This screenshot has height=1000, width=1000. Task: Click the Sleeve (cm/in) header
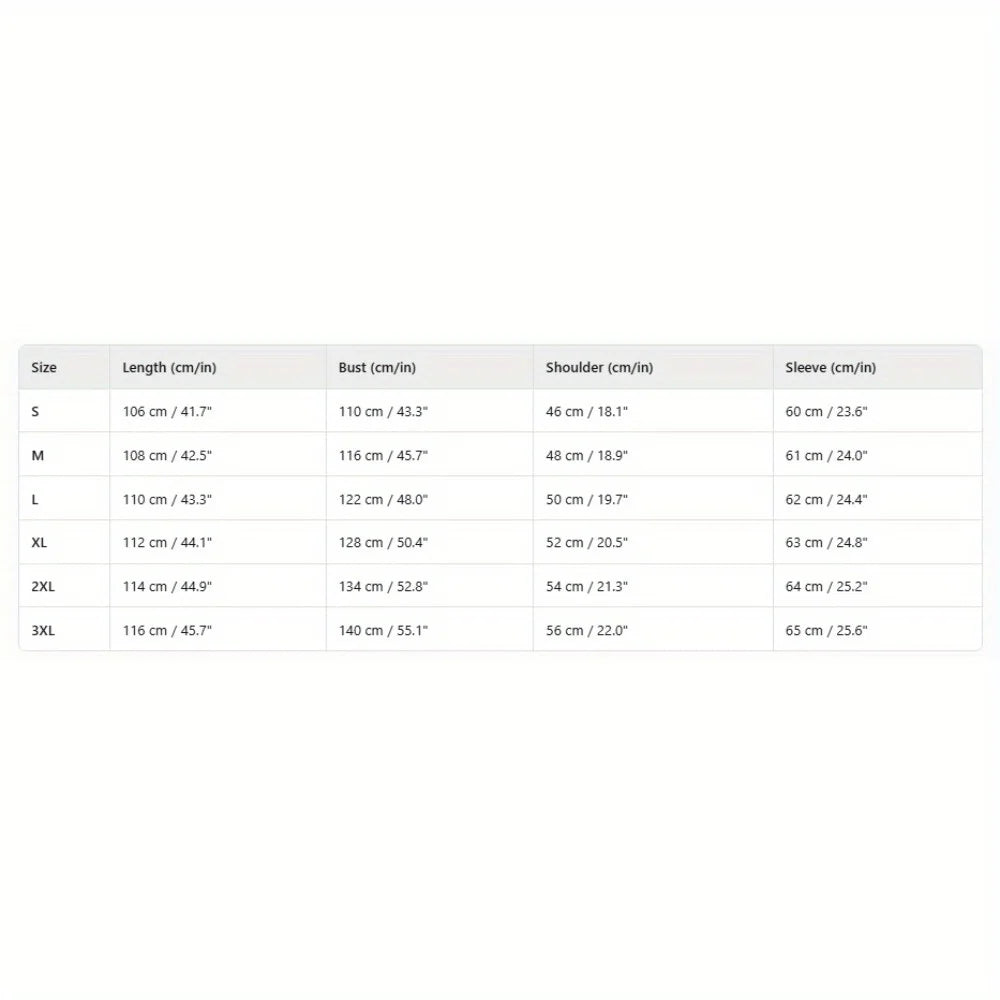coord(830,367)
